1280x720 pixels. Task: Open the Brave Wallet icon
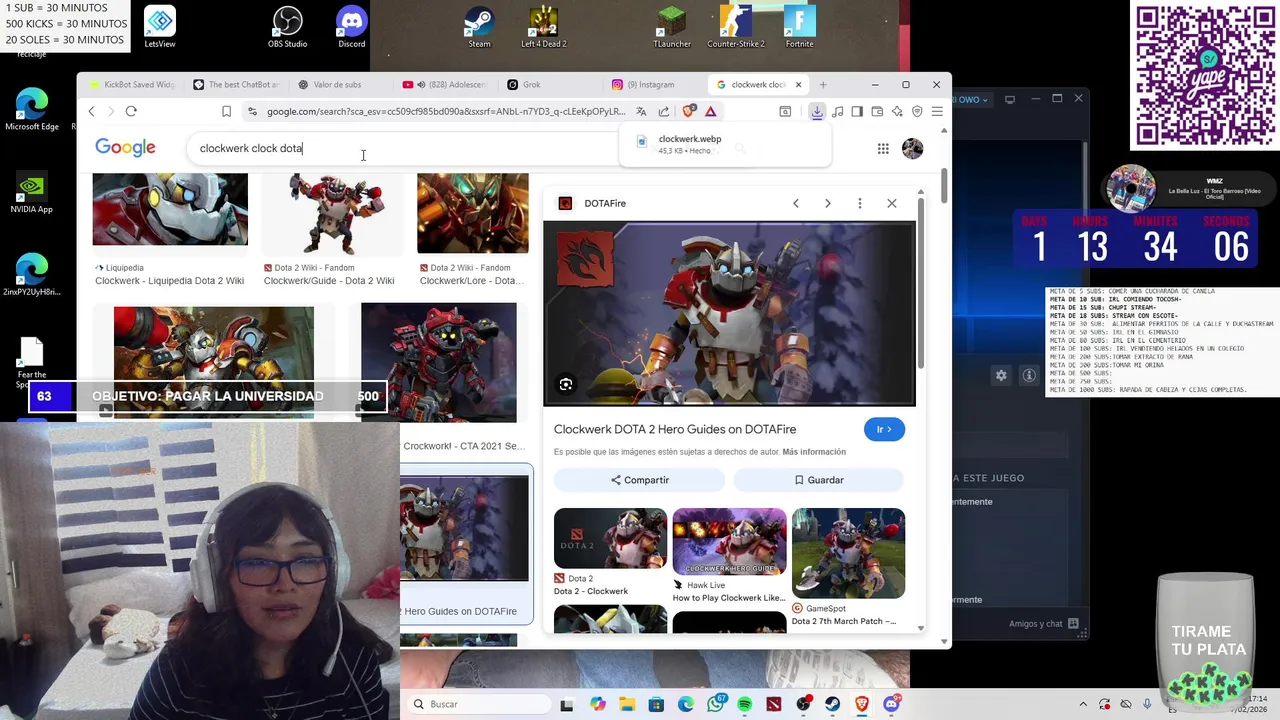pyautogui.click(x=877, y=111)
